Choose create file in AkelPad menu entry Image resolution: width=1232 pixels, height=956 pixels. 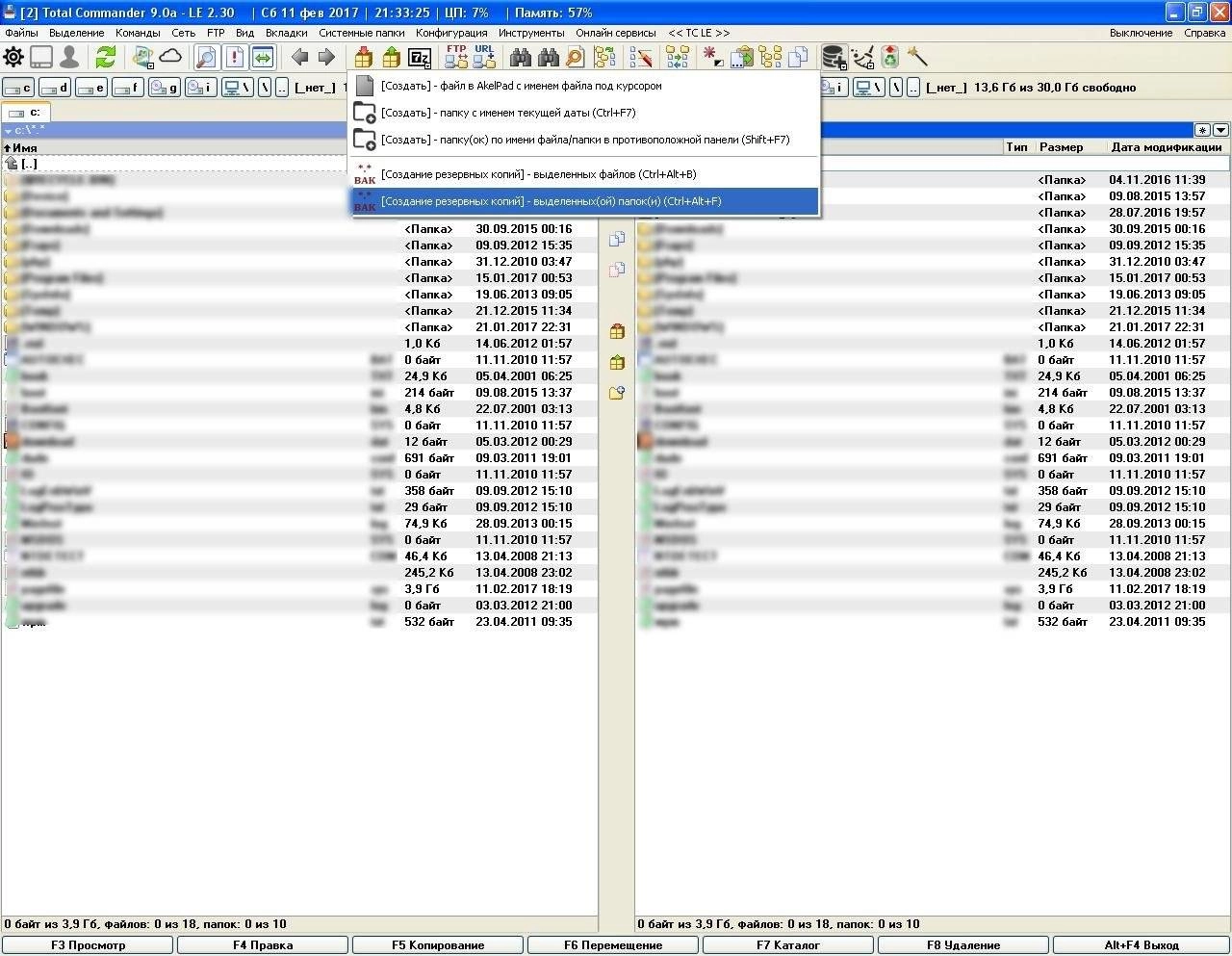(584, 86)
